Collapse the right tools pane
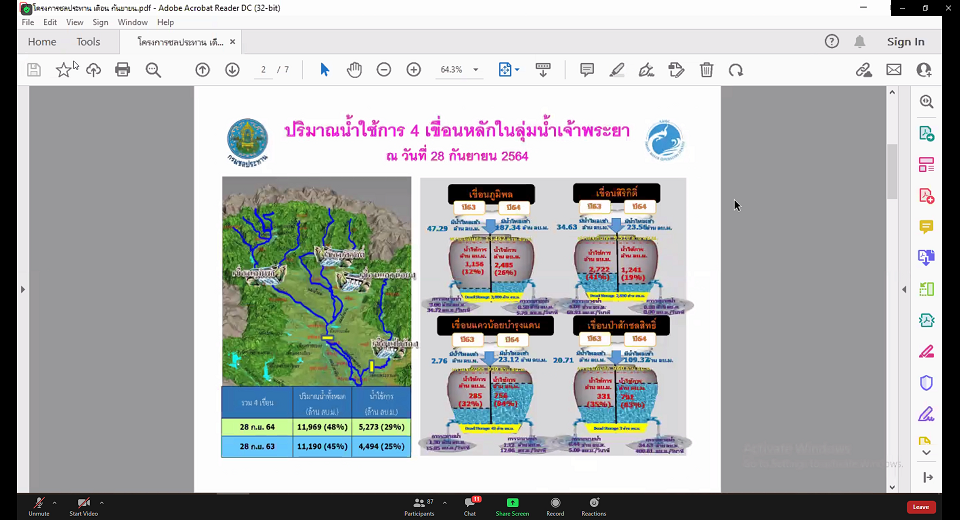The image size is (960, 520). (x=904, y=289)
